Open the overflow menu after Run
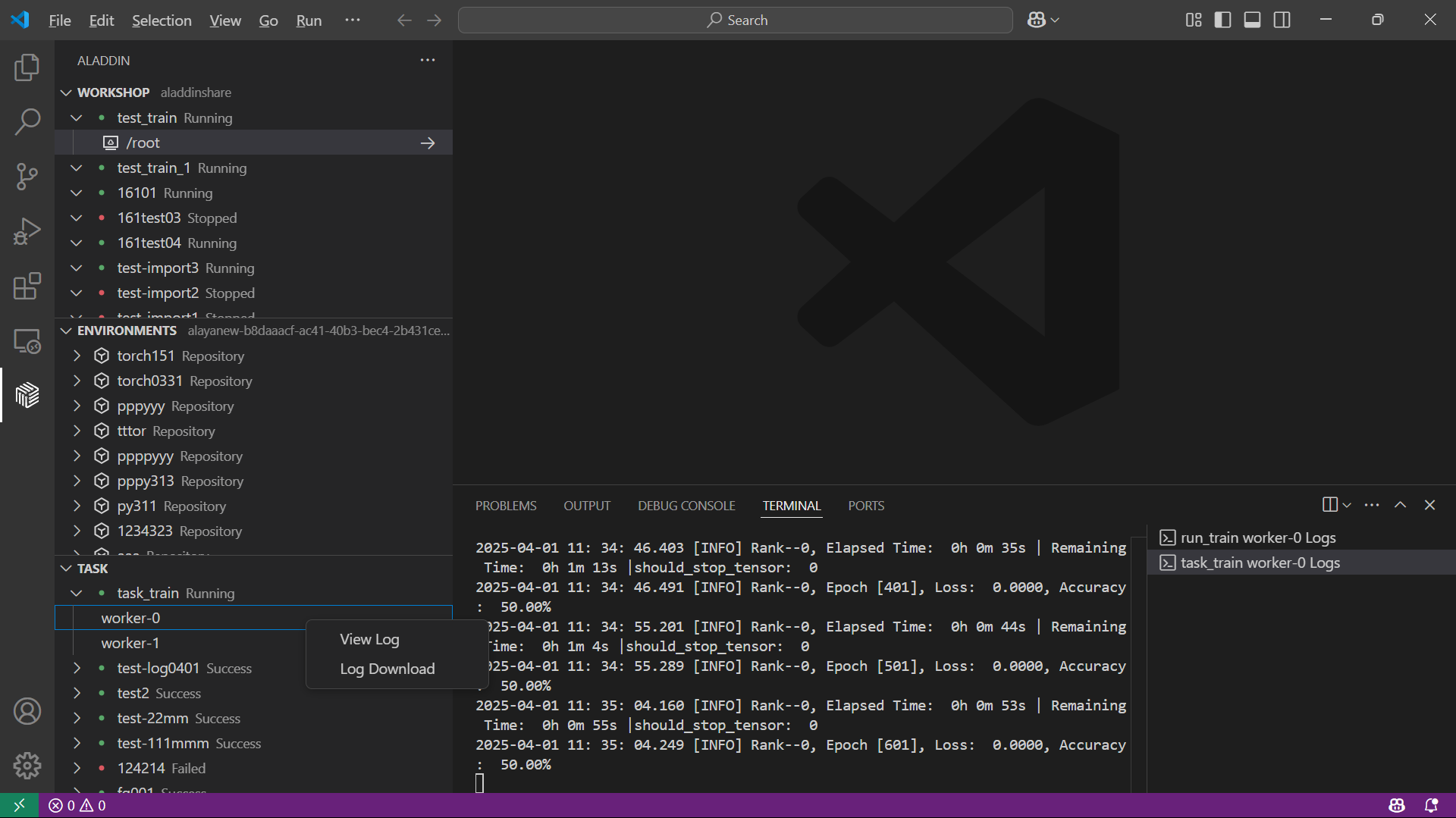The image size is (1456, 818). pyautogui.click(x=353, y=20)
